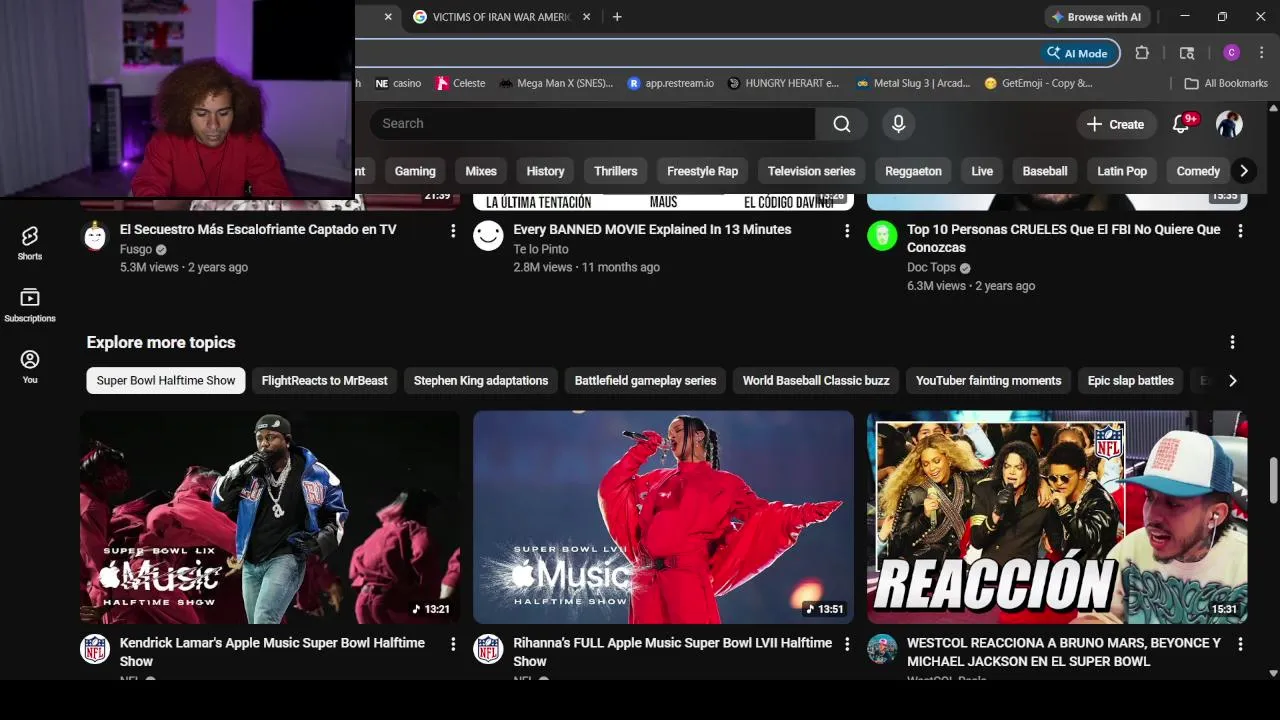Screen dimensions: 1280x720
Task: Select Super Bowl Halftime Show topic chip
Action: (x=166, y=380)
